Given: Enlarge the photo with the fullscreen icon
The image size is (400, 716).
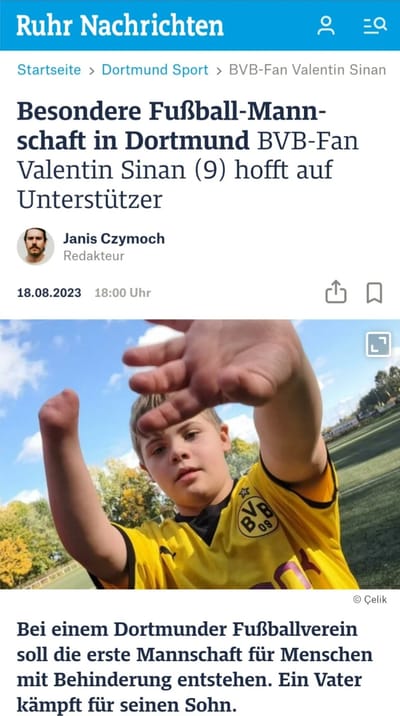Looking at the screenshot, I should tap(379, 344).
